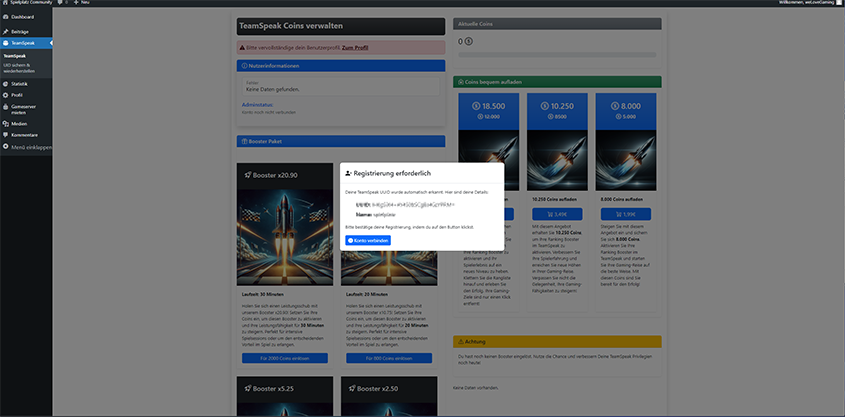The image size is (845, 417).
Task: Click the Statistik chart icon
Action: (5, 84)
